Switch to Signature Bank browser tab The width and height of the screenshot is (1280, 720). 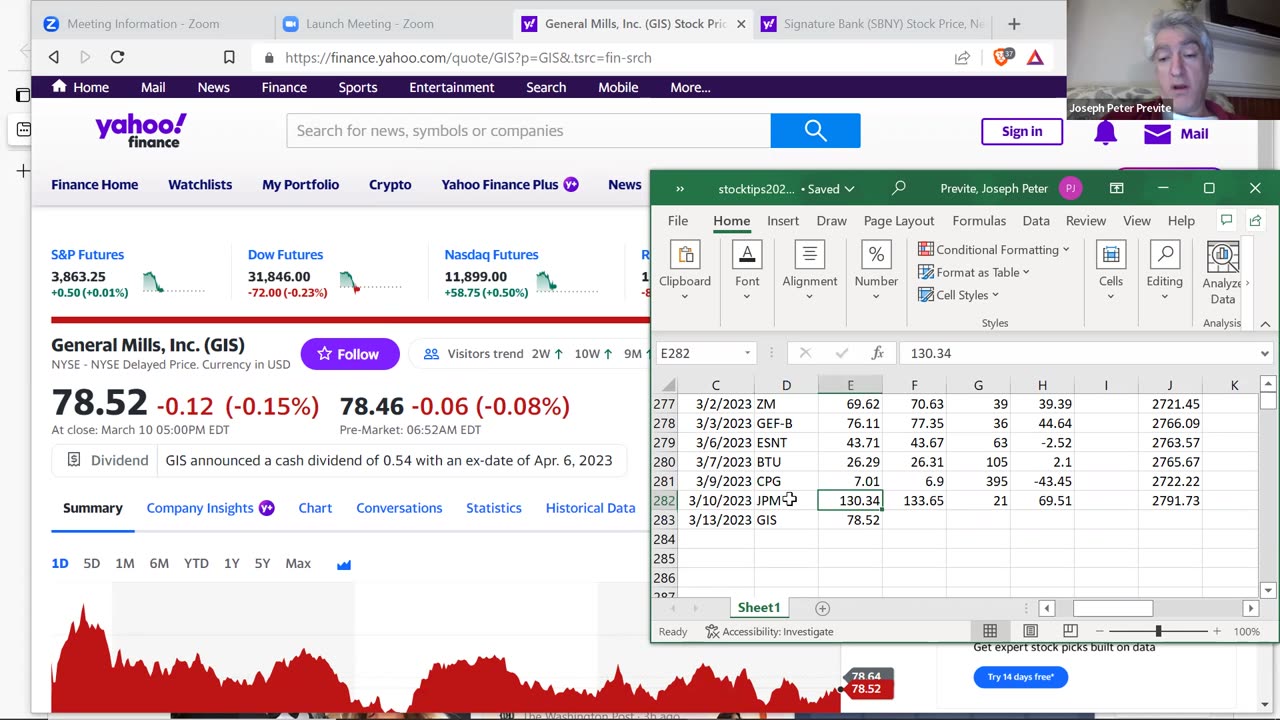(x=873, y=24)
